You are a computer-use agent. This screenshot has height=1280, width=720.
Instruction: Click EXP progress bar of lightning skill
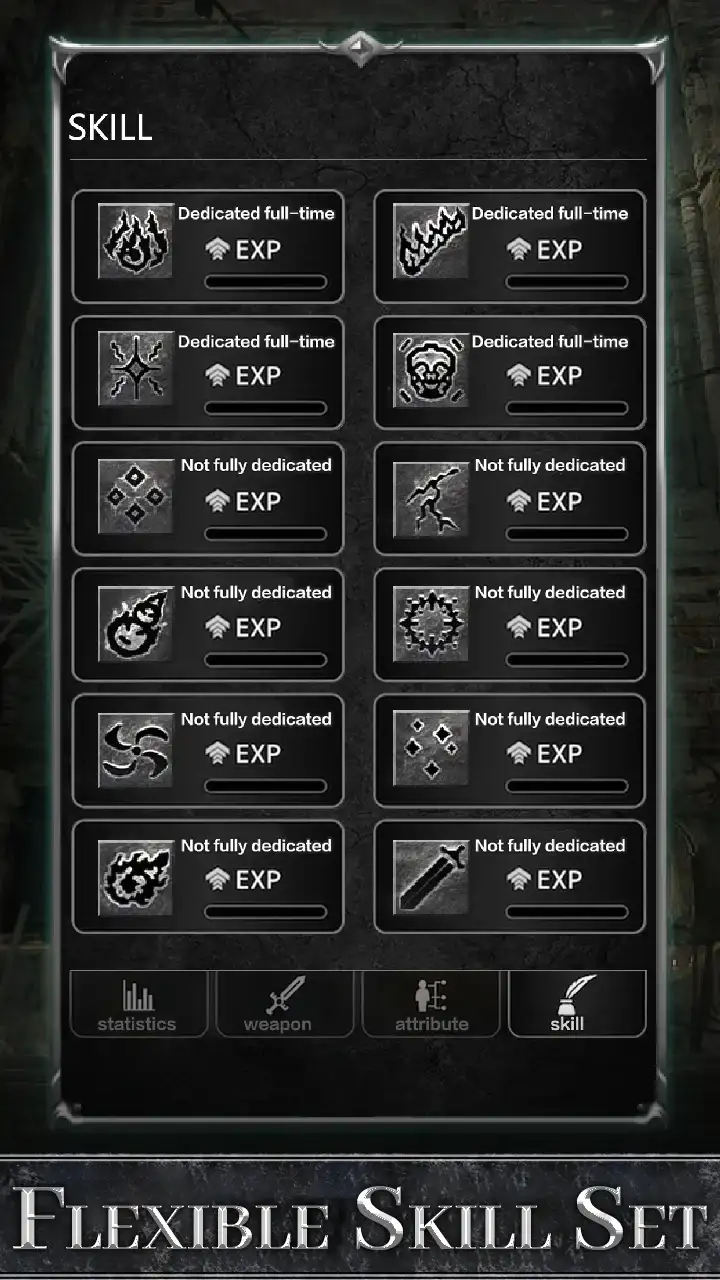point(567,534)
